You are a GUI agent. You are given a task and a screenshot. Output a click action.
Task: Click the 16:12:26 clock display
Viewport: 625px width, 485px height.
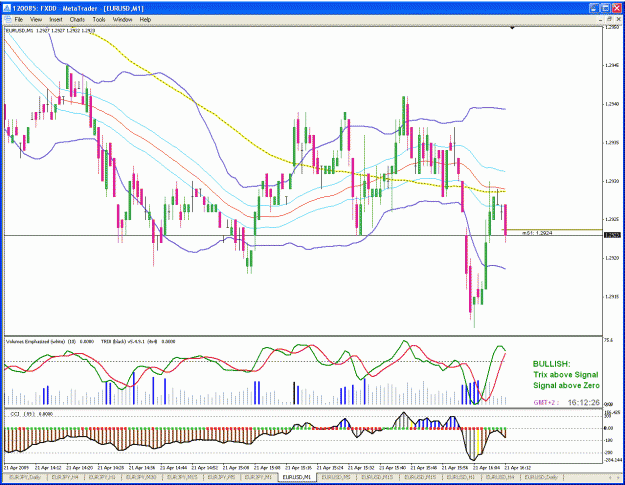[584, 403]
